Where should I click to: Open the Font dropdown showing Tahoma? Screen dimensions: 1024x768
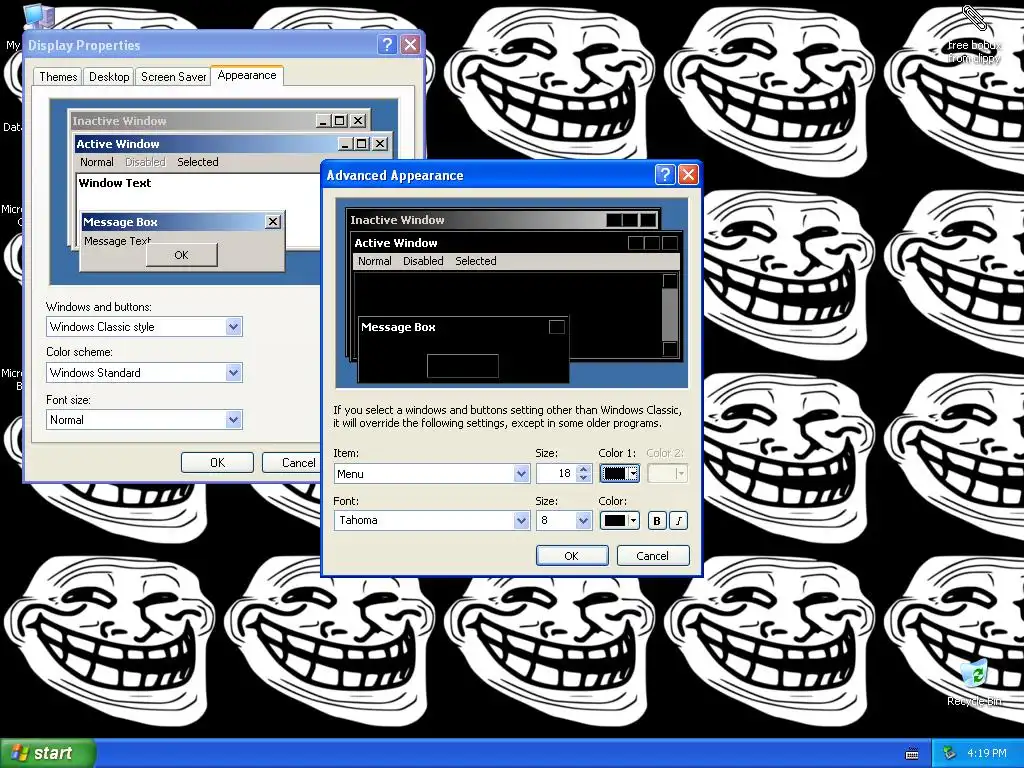521,520
